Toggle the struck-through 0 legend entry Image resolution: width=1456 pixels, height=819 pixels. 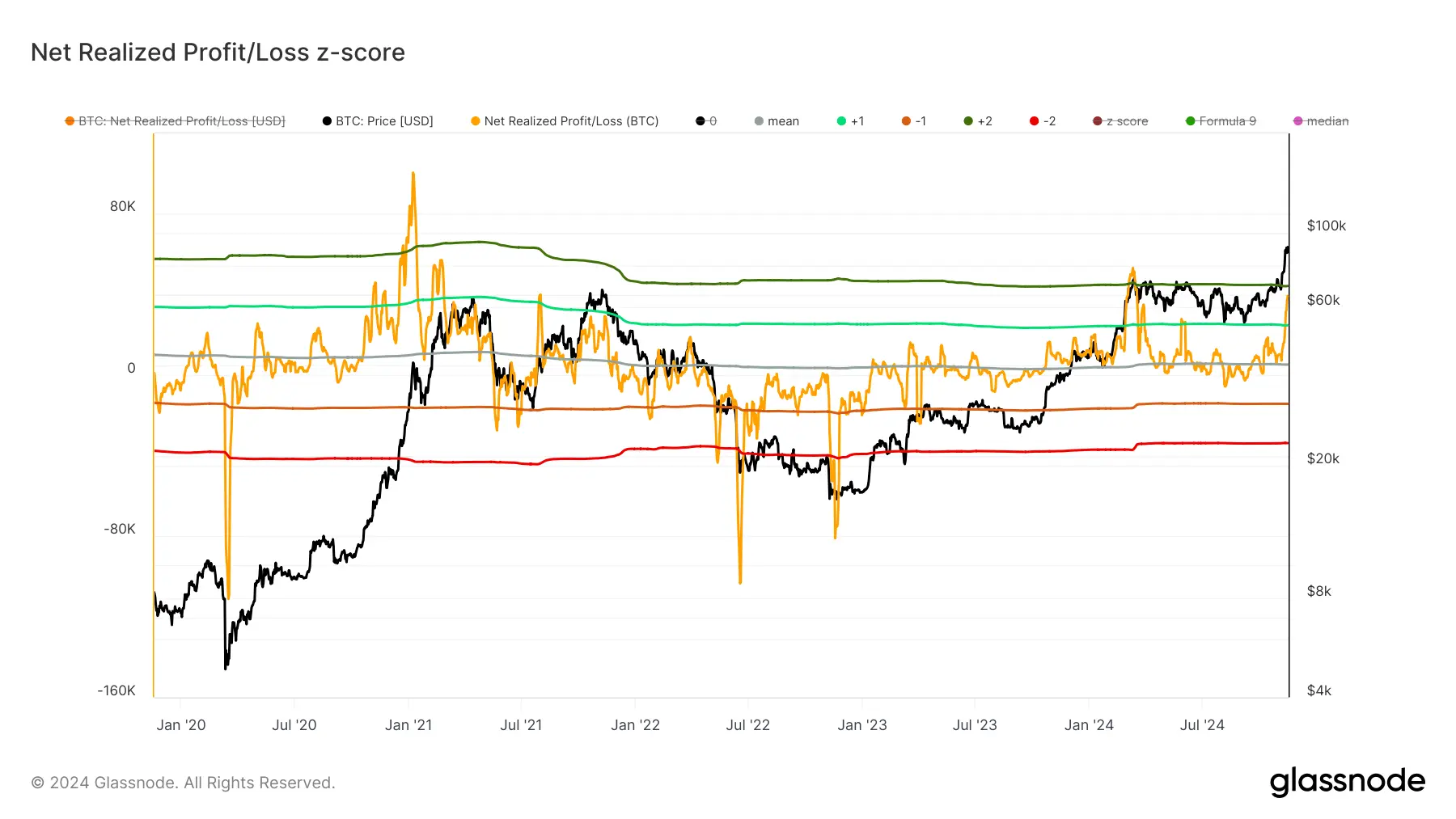[x=706, y=121]
